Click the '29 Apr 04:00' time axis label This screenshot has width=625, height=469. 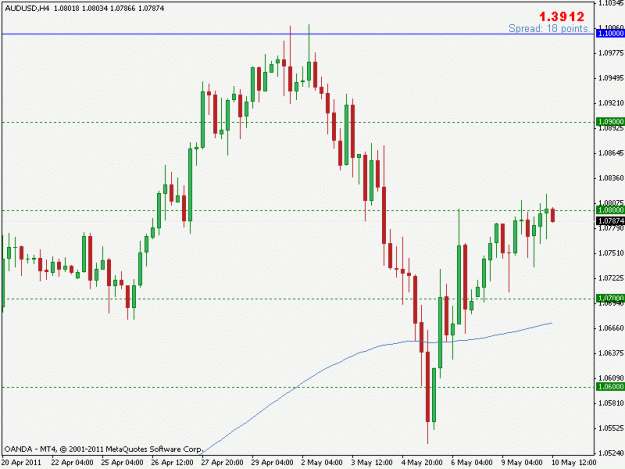pos(272,462)
